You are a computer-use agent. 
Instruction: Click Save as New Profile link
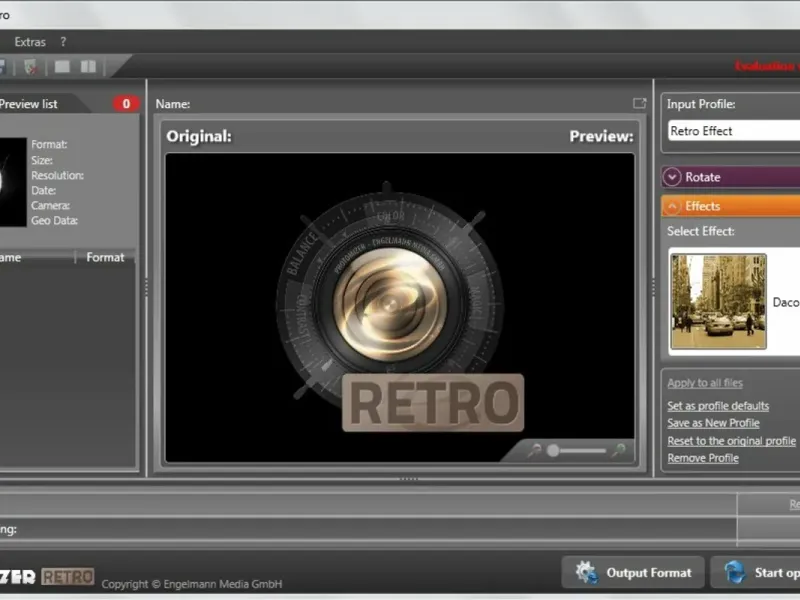(713, 423)
